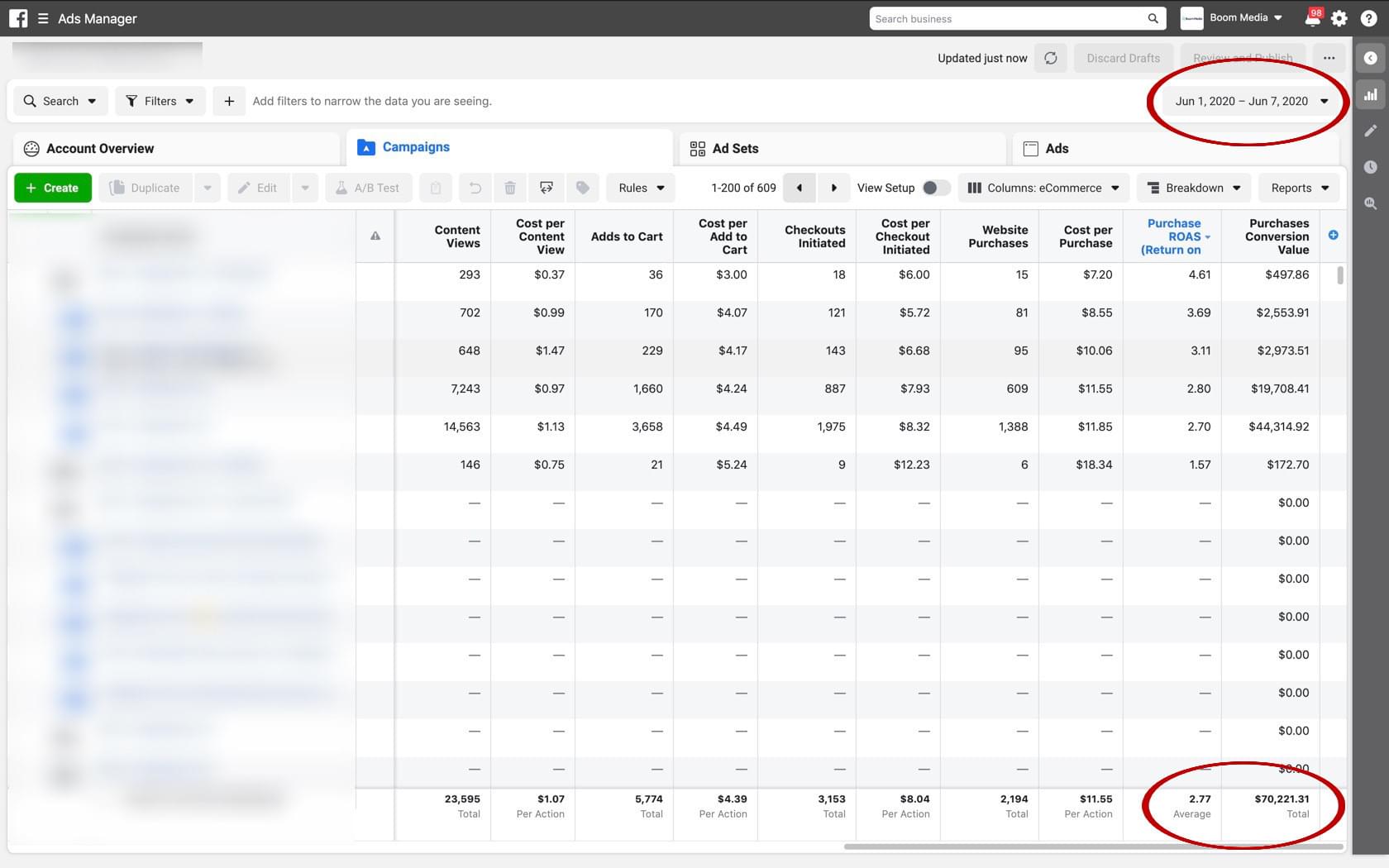Open the Breakdown dropdown
The width and height of the screenshot is (1389, 868).
click(x=1193, y=188)
